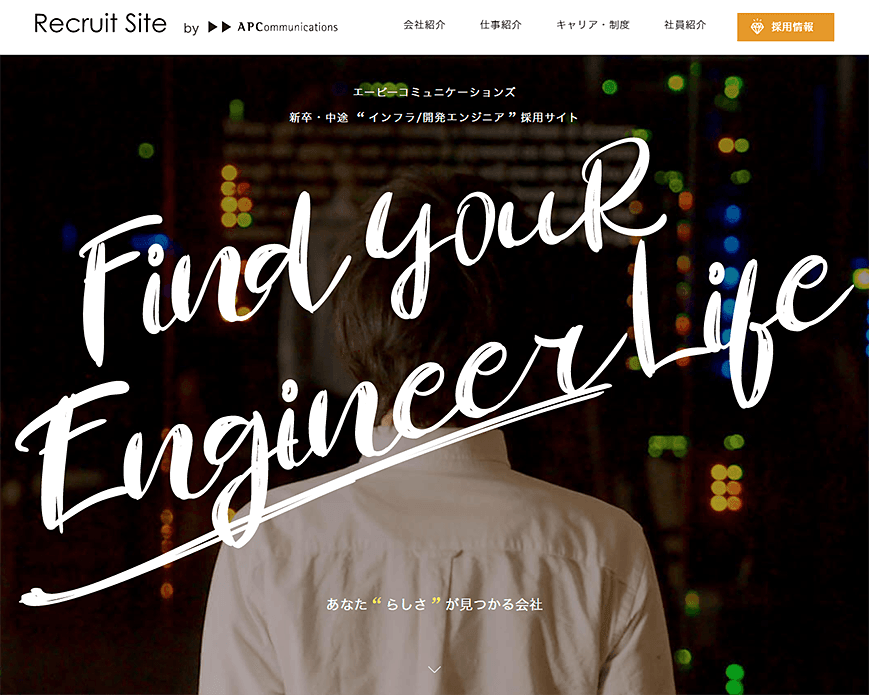Click the diamond icon in 採用情報 button

(x=757, y=27)
